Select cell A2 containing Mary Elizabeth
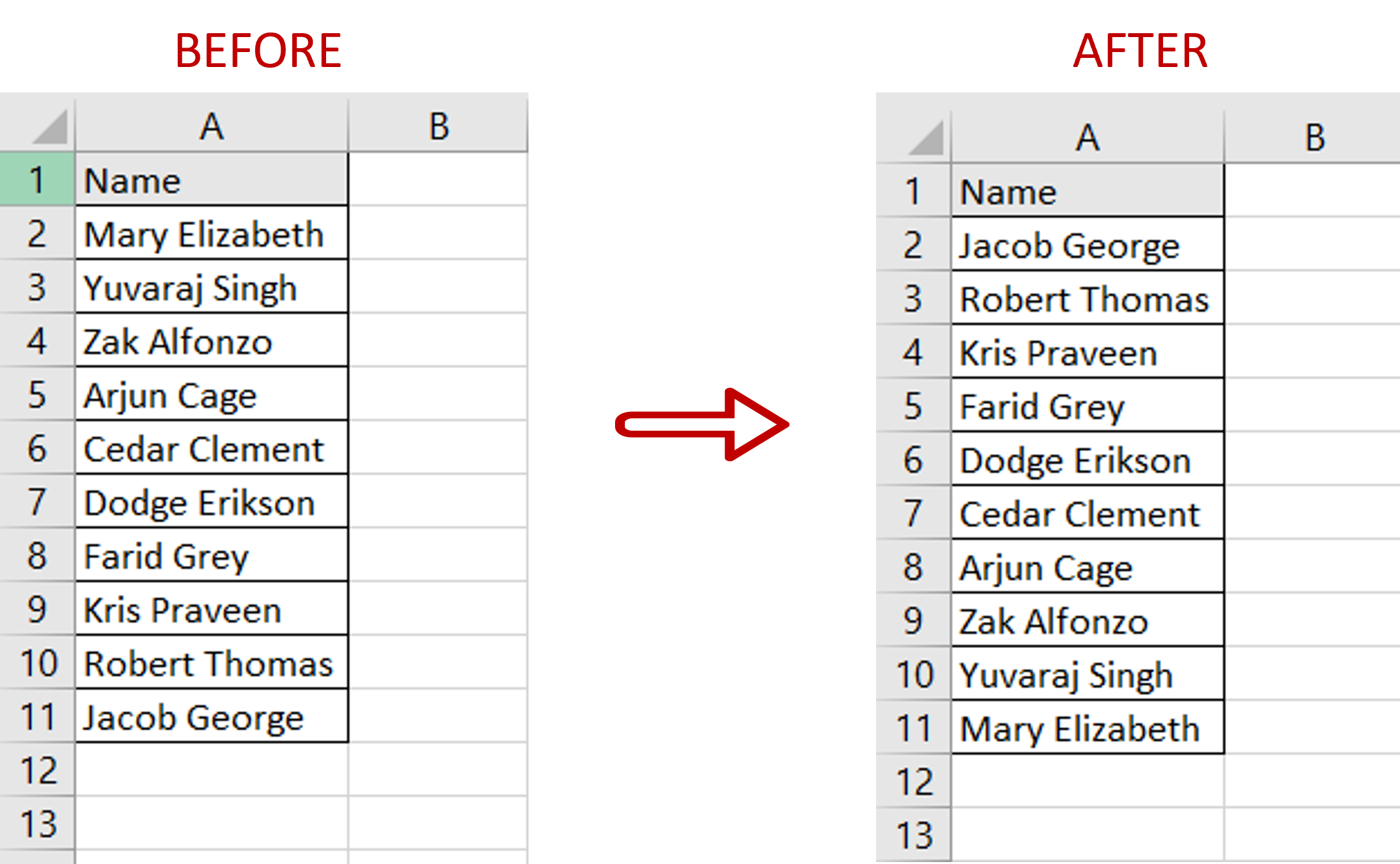 [209, 233]
